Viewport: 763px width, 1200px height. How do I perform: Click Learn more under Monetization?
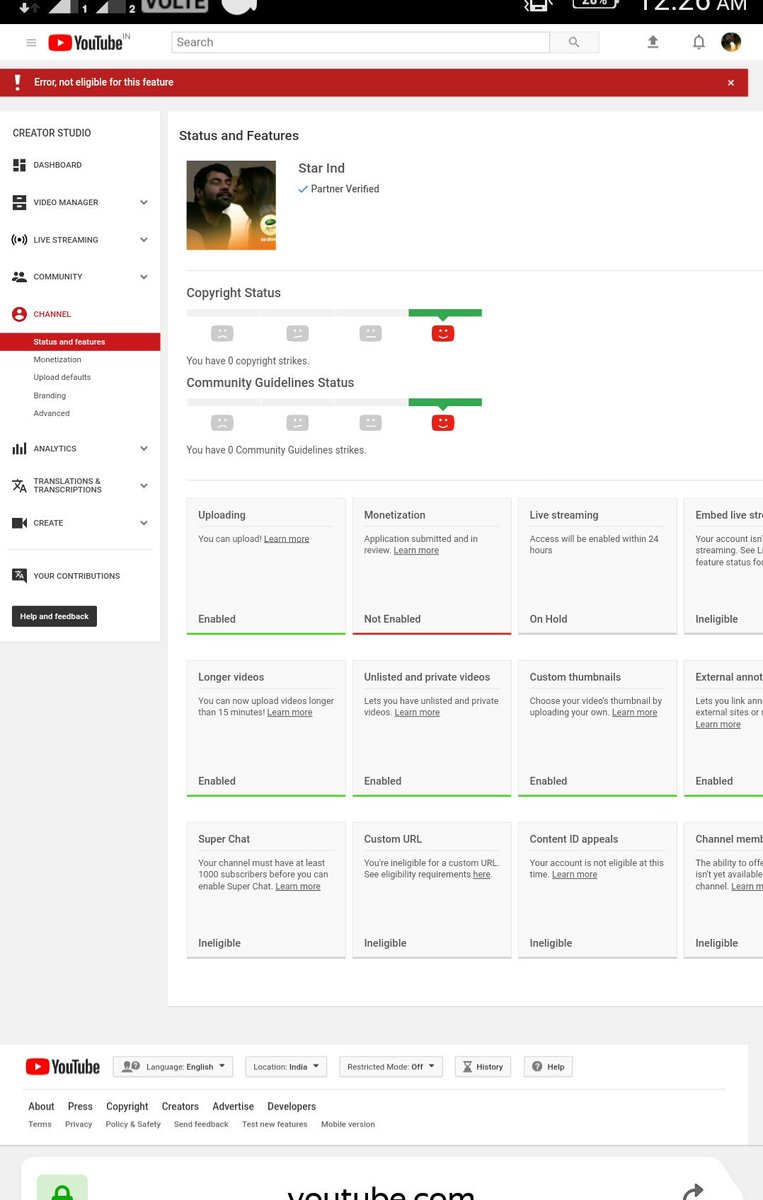tap(416, 551)
